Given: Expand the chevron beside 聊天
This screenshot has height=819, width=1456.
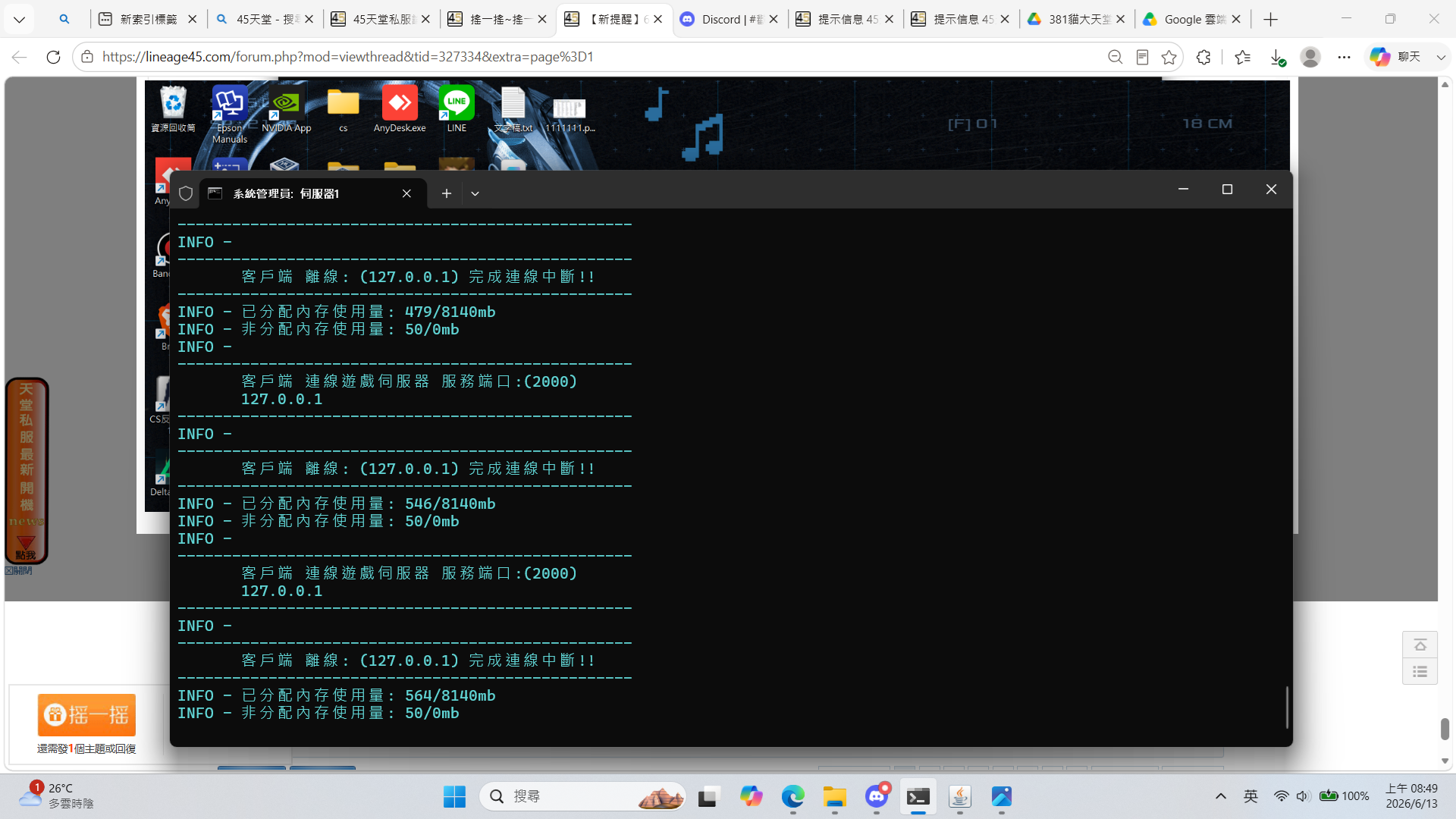Looking at the screenshot, I should (x=1441, y=57).
